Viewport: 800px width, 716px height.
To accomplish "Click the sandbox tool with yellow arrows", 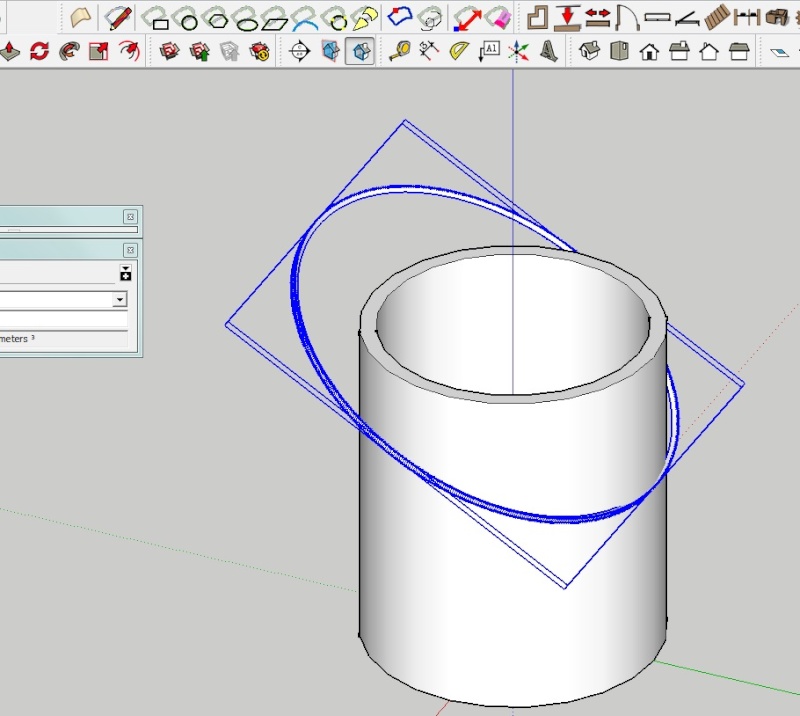I will tap(260, 52).
